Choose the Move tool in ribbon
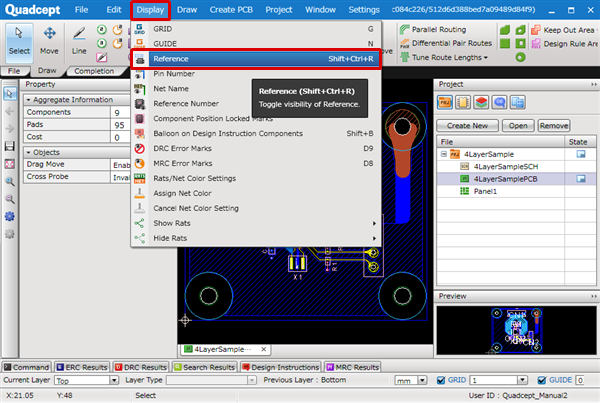 point(49,41)
